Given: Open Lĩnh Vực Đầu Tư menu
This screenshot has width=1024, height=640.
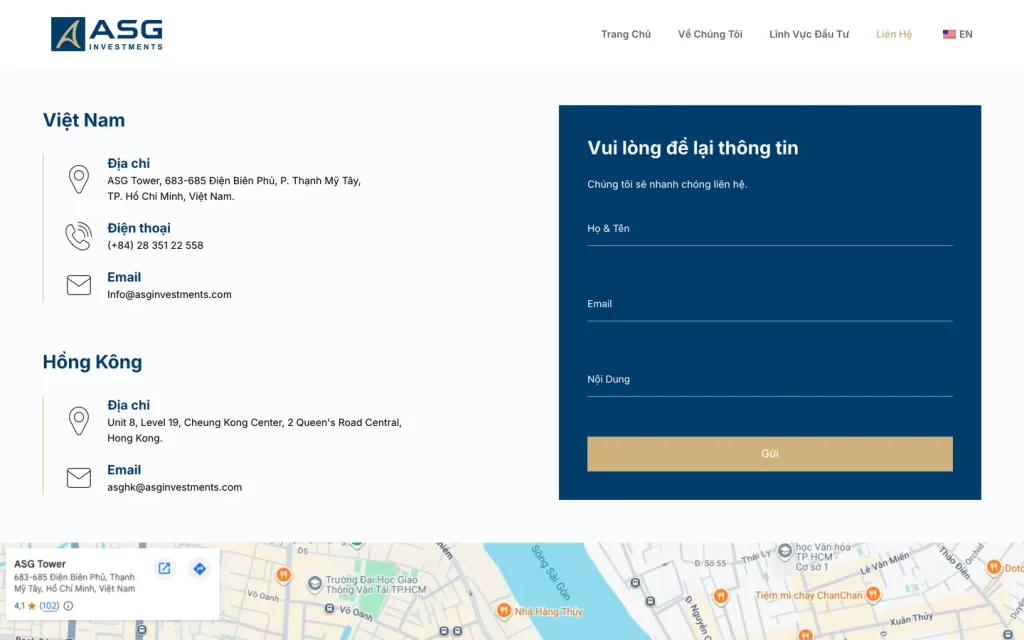Looking at the screenshot, I should pyautogui.click(x=808, y=34).
